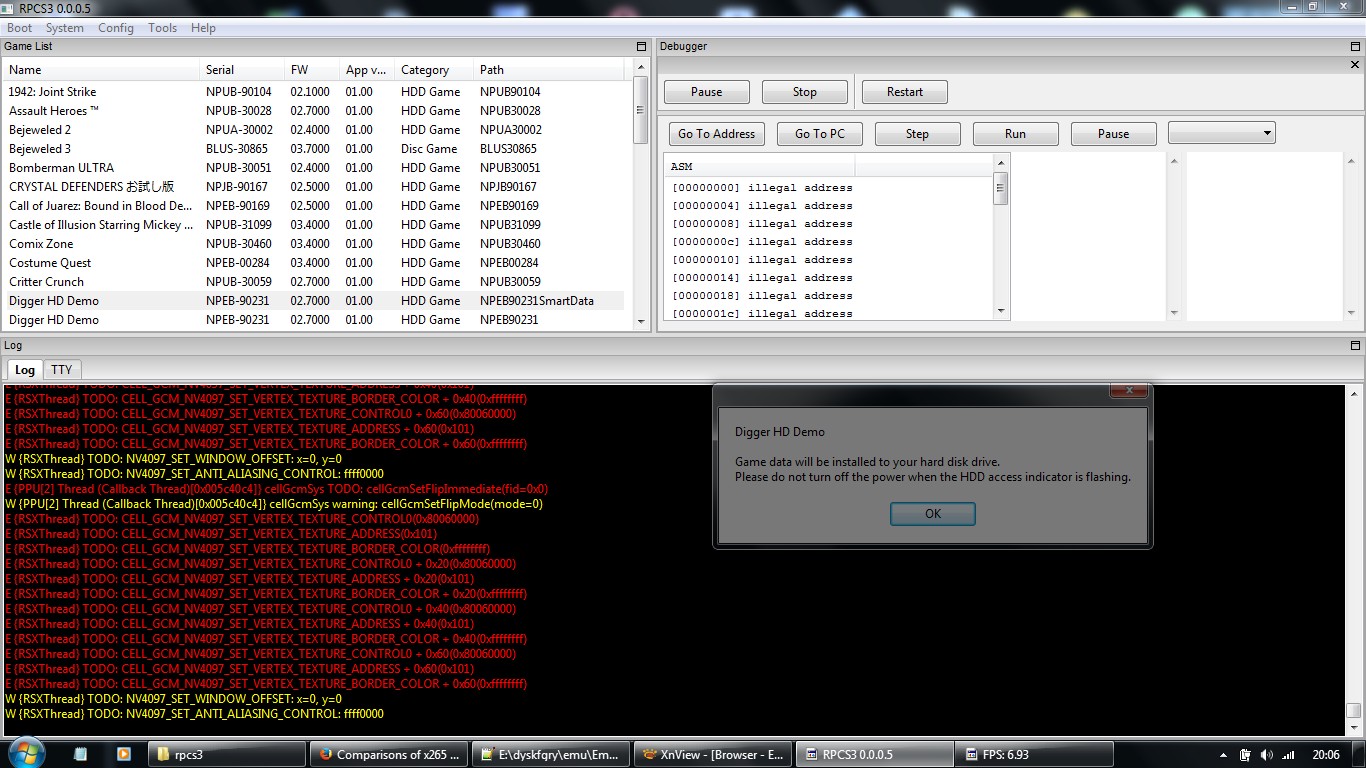Float the Debugger panel
Screen dimensions: 1366x768
click(1356, 47)
